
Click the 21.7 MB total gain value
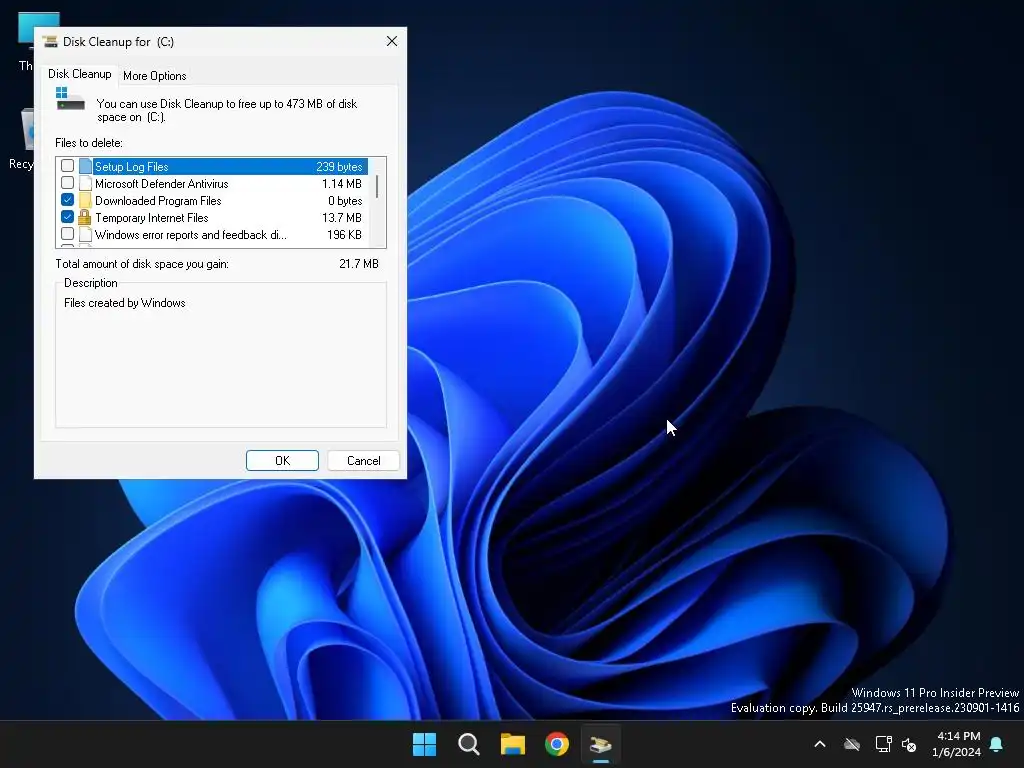click(x=359, y=264)
